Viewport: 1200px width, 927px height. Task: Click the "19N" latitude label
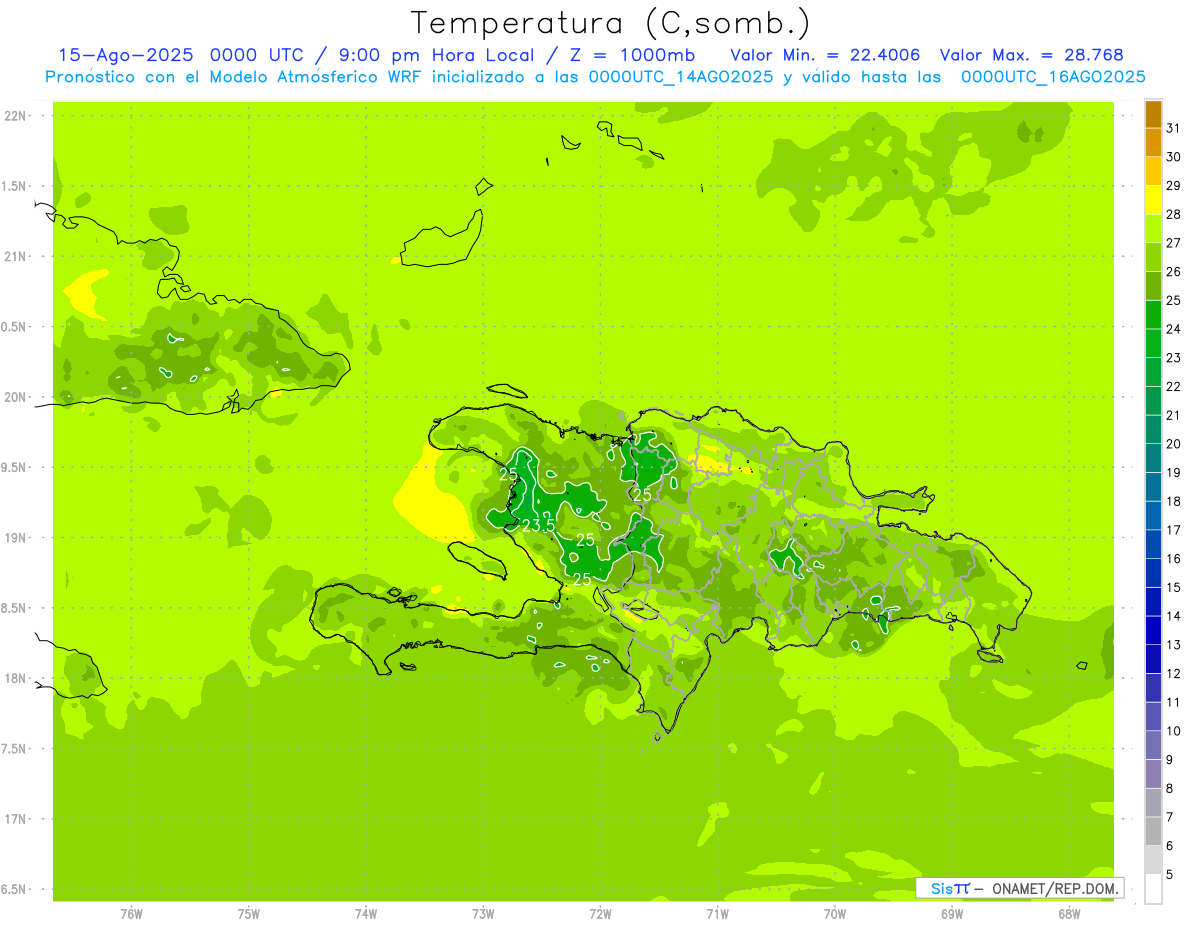pos(16,538)
